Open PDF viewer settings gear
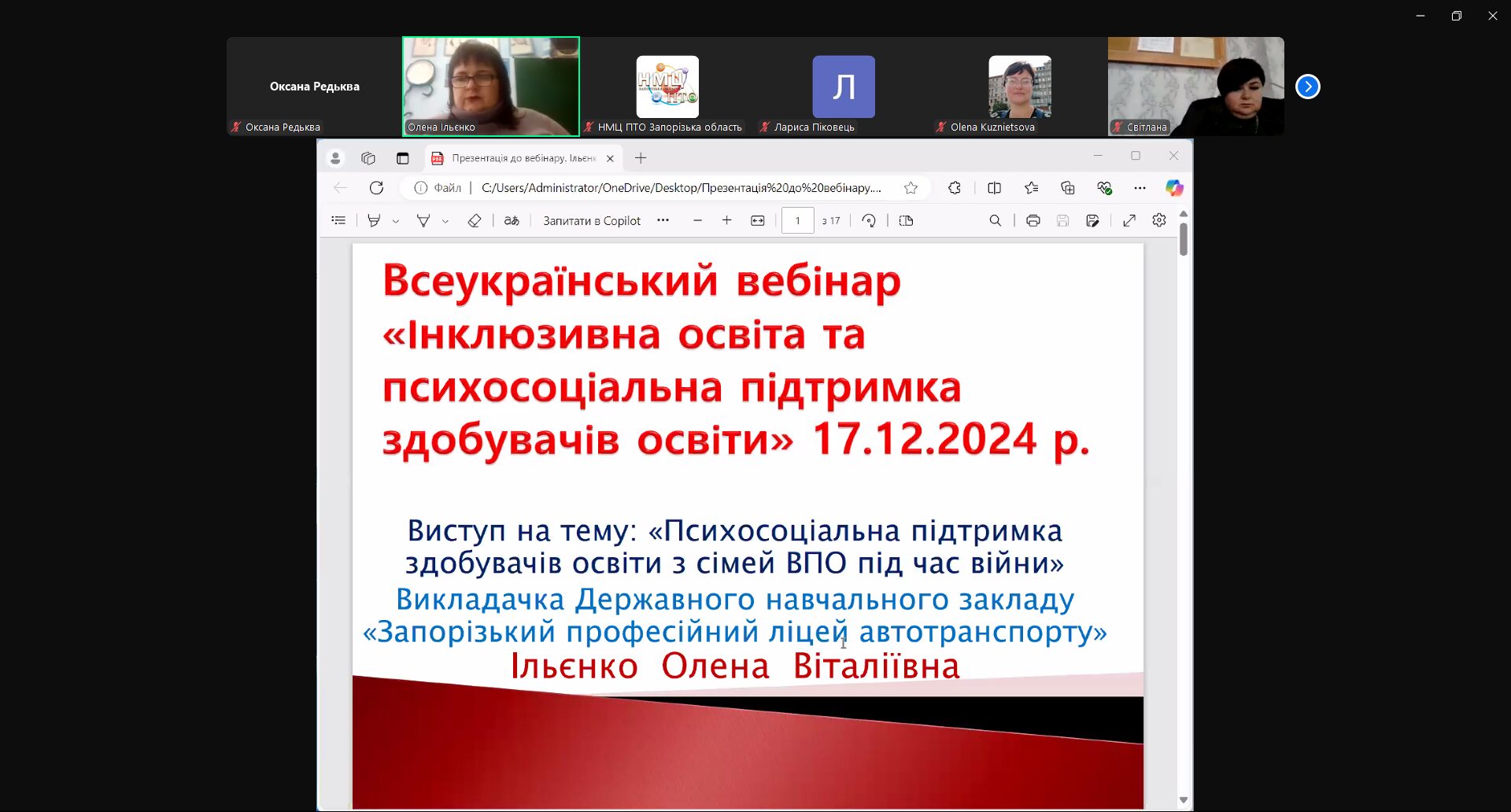 click(1159, 221)
